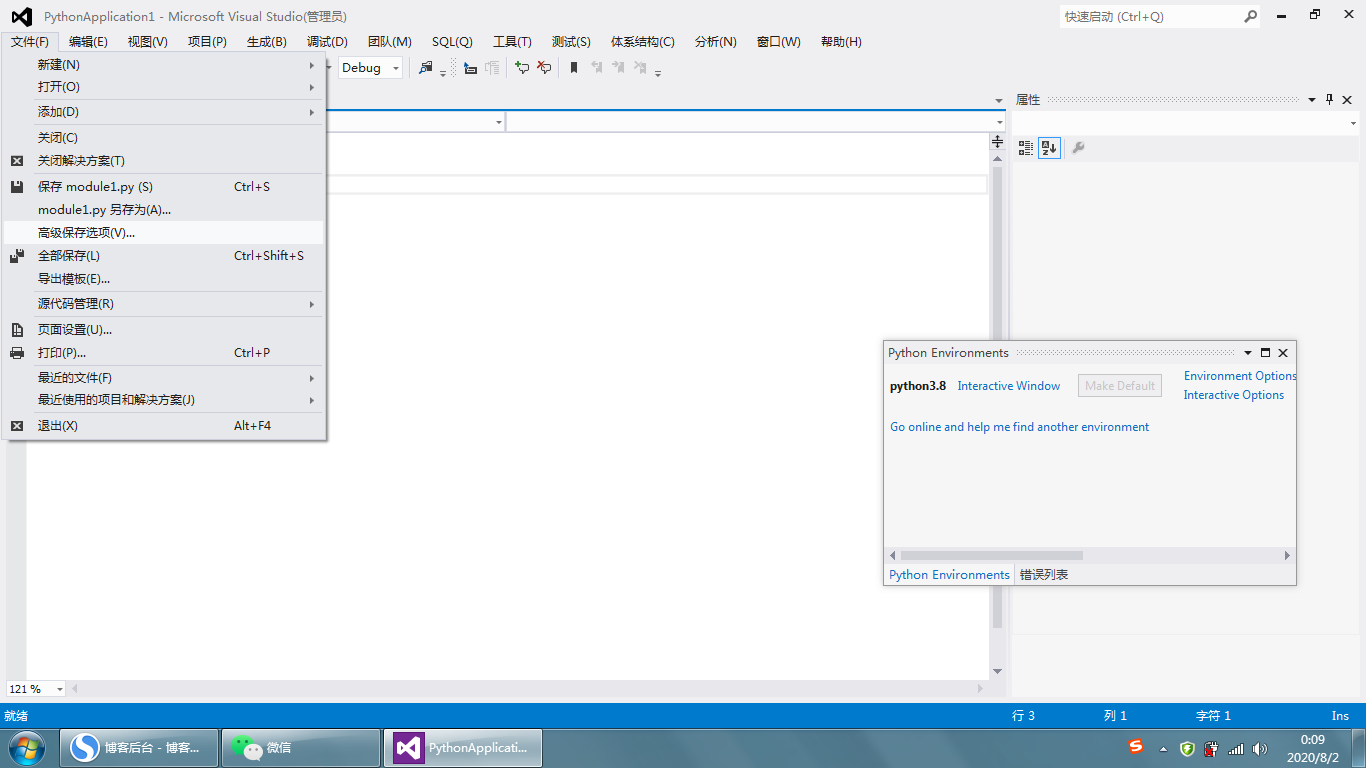Viewport: 1366px width, 768px height.
Task: Choose 导出模板(E)... entry
Action: 164,279
